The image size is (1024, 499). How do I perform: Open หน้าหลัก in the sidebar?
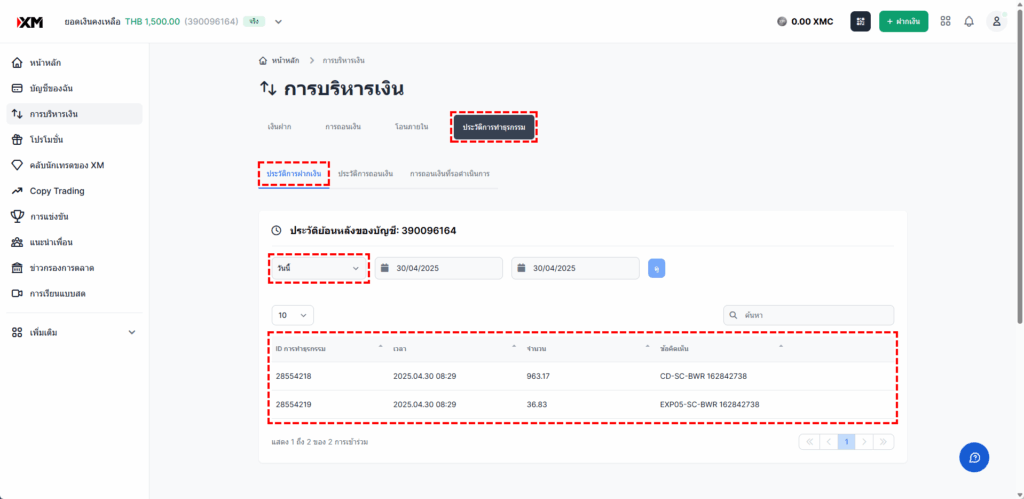pyautogui.click(x=74, y=63)
